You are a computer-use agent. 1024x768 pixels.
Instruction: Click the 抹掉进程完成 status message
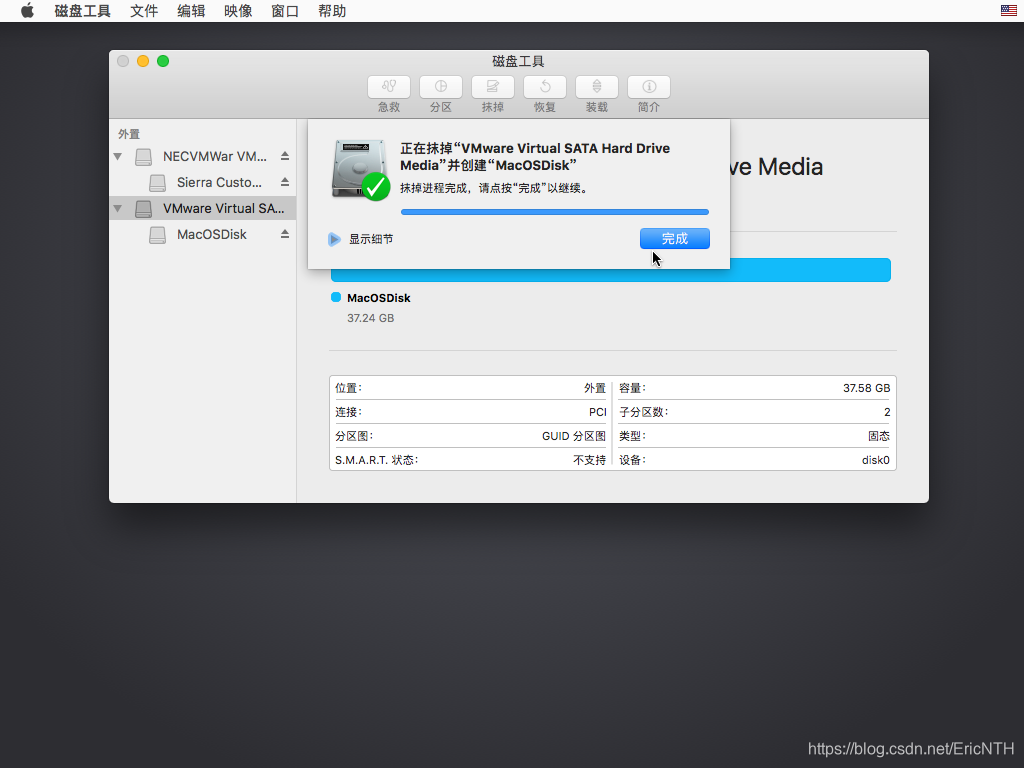pyautogui.click(x=494, y=188)
